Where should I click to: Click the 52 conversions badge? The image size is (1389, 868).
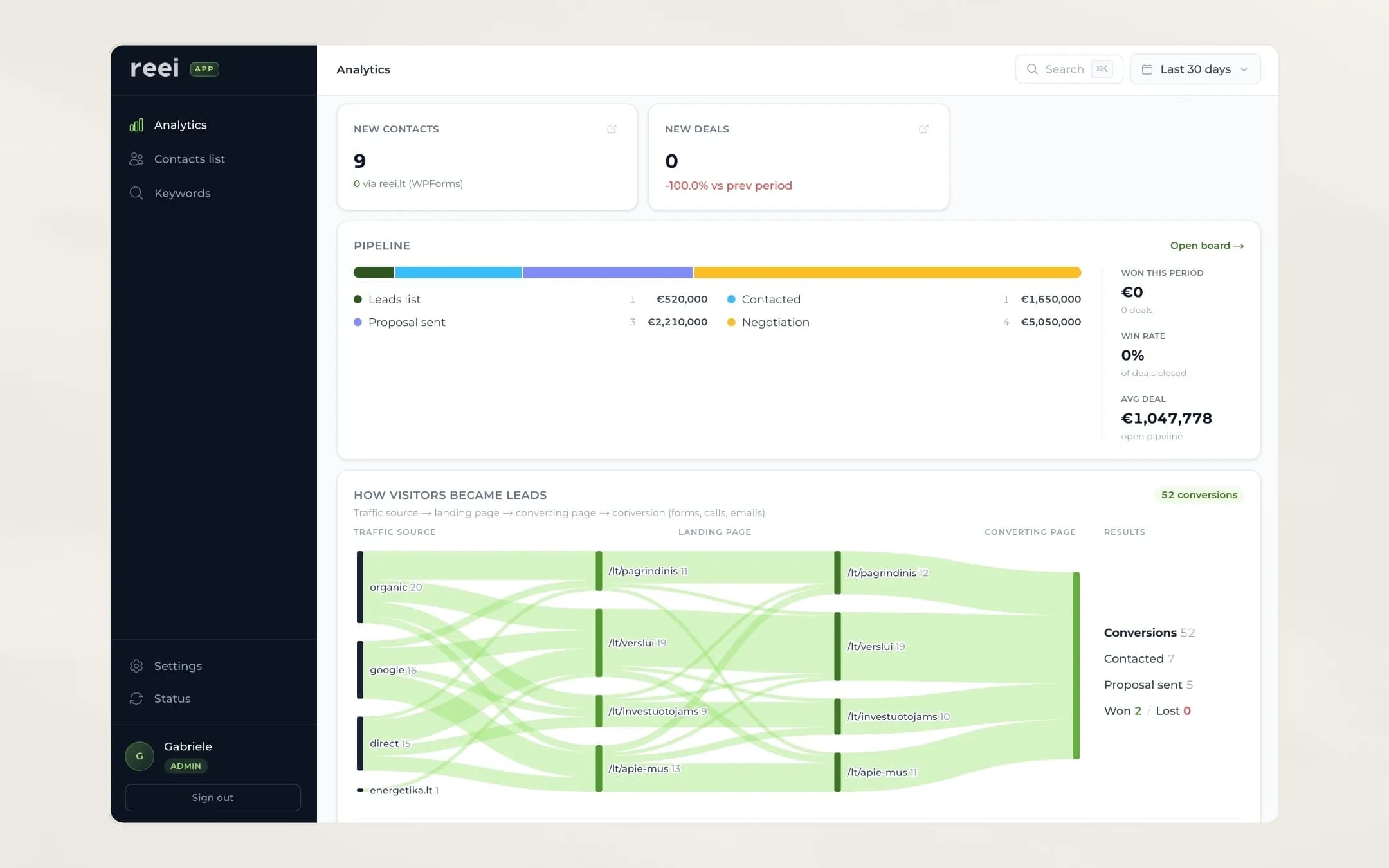1199,495
